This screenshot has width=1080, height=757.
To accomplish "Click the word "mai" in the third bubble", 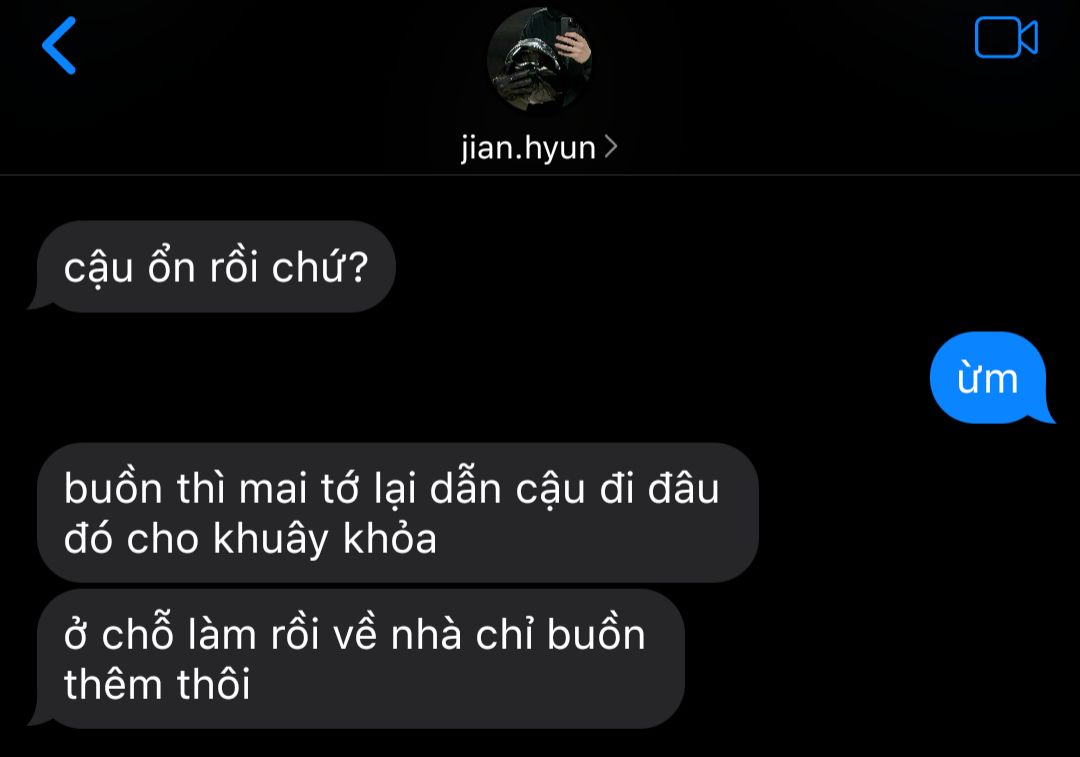I will point(273,489).
